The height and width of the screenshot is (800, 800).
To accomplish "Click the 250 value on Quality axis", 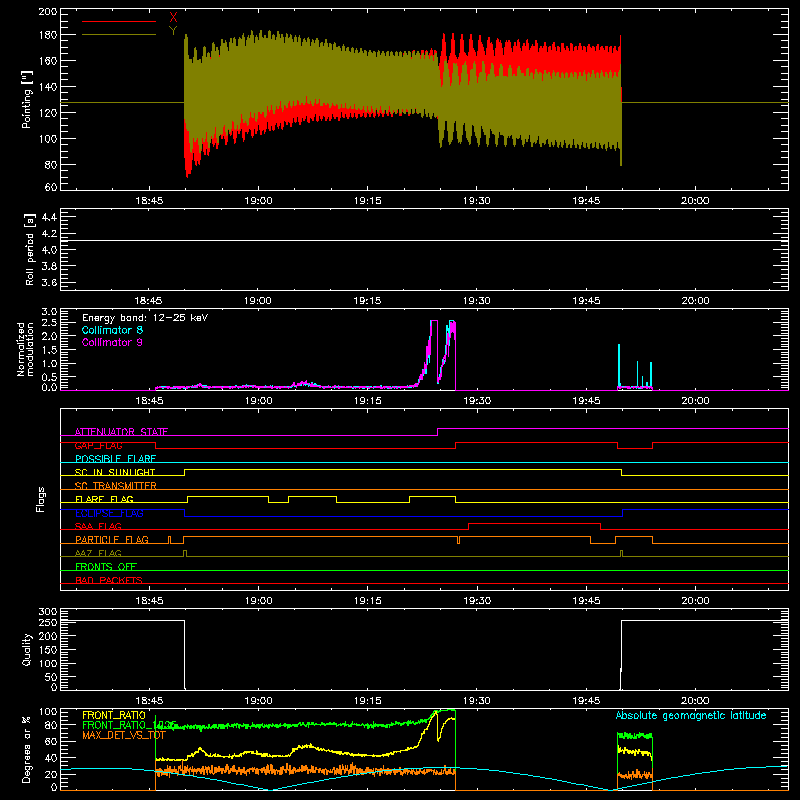I will tap(48, 622).
